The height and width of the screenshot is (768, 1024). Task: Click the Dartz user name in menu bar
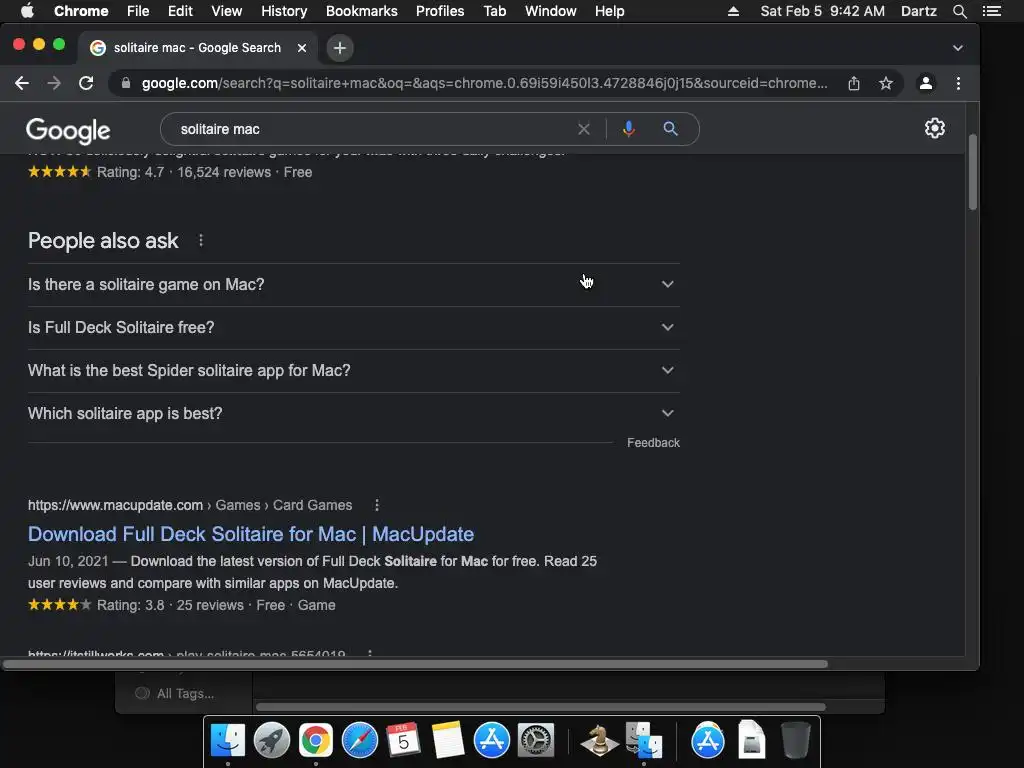click(918, 11)
